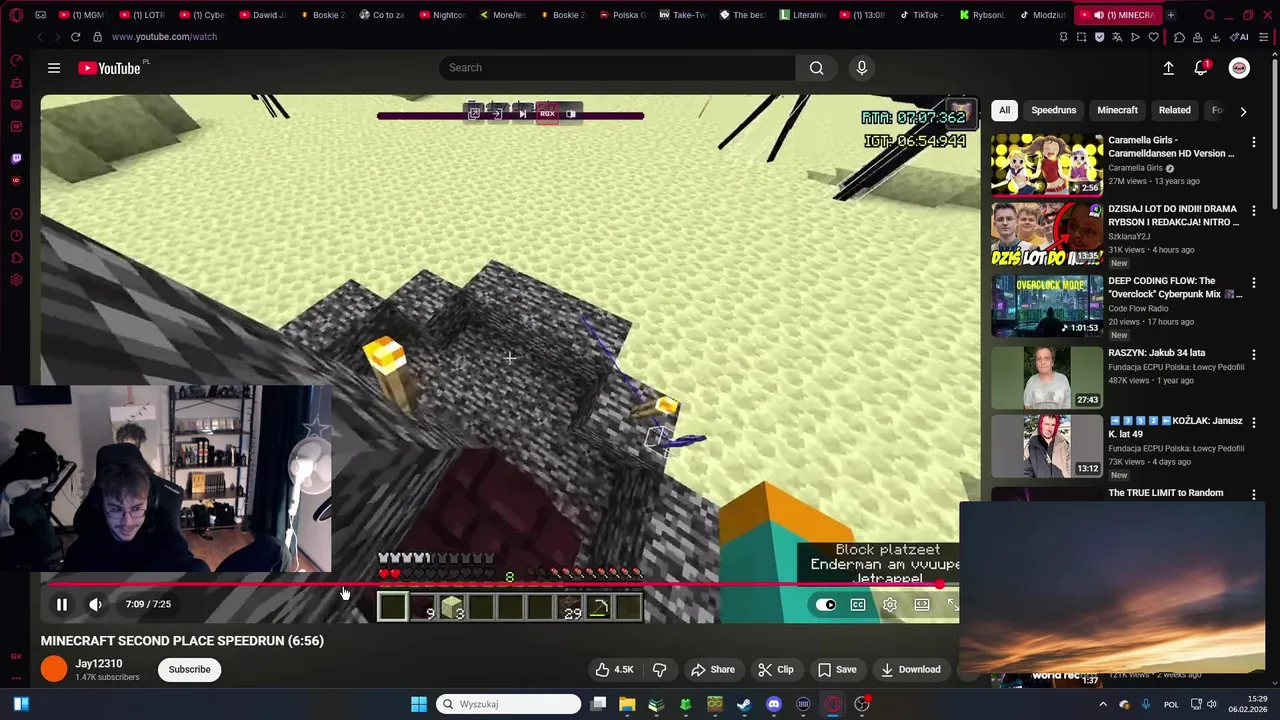
Task: Open File Explorer from the taskbar
Action: (x=627, y=704)
